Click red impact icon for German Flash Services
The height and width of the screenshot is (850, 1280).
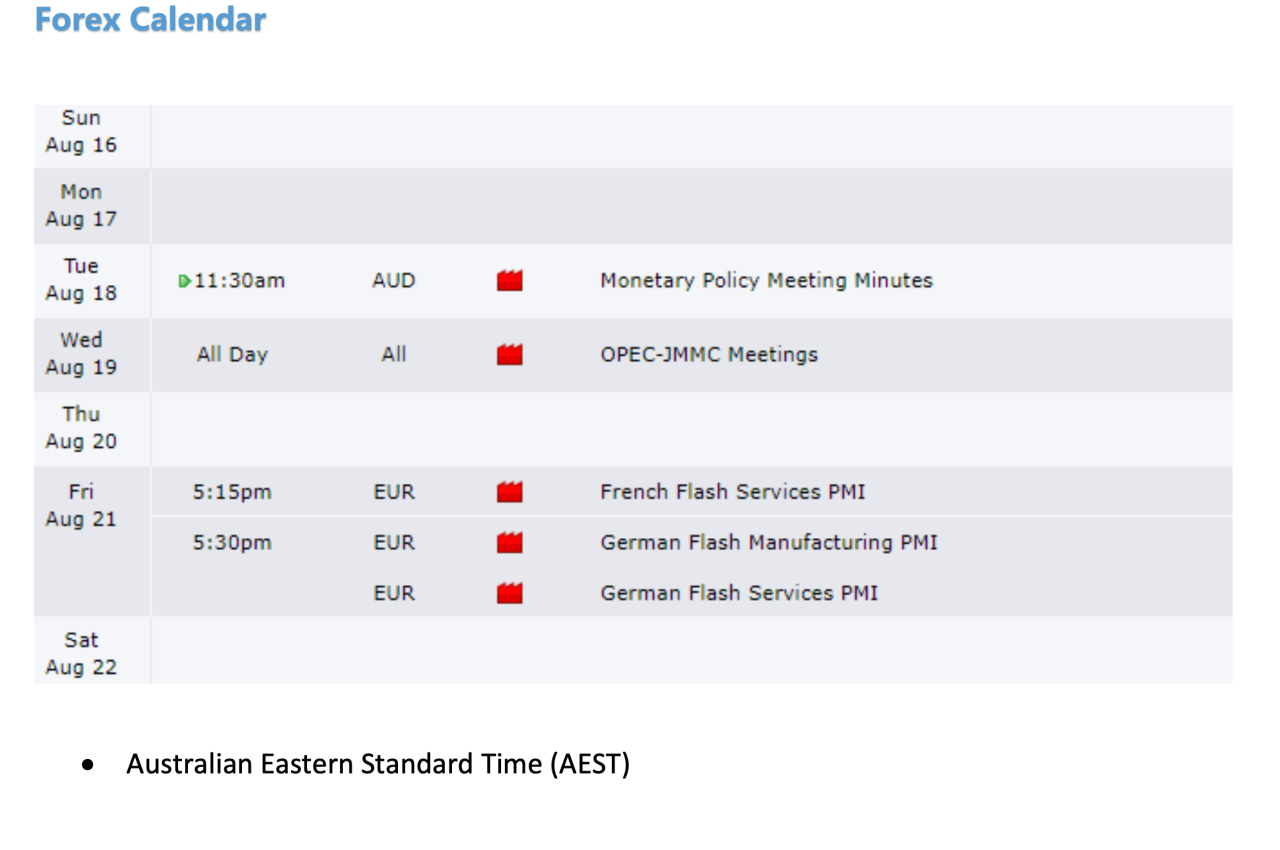pos(510,593)
